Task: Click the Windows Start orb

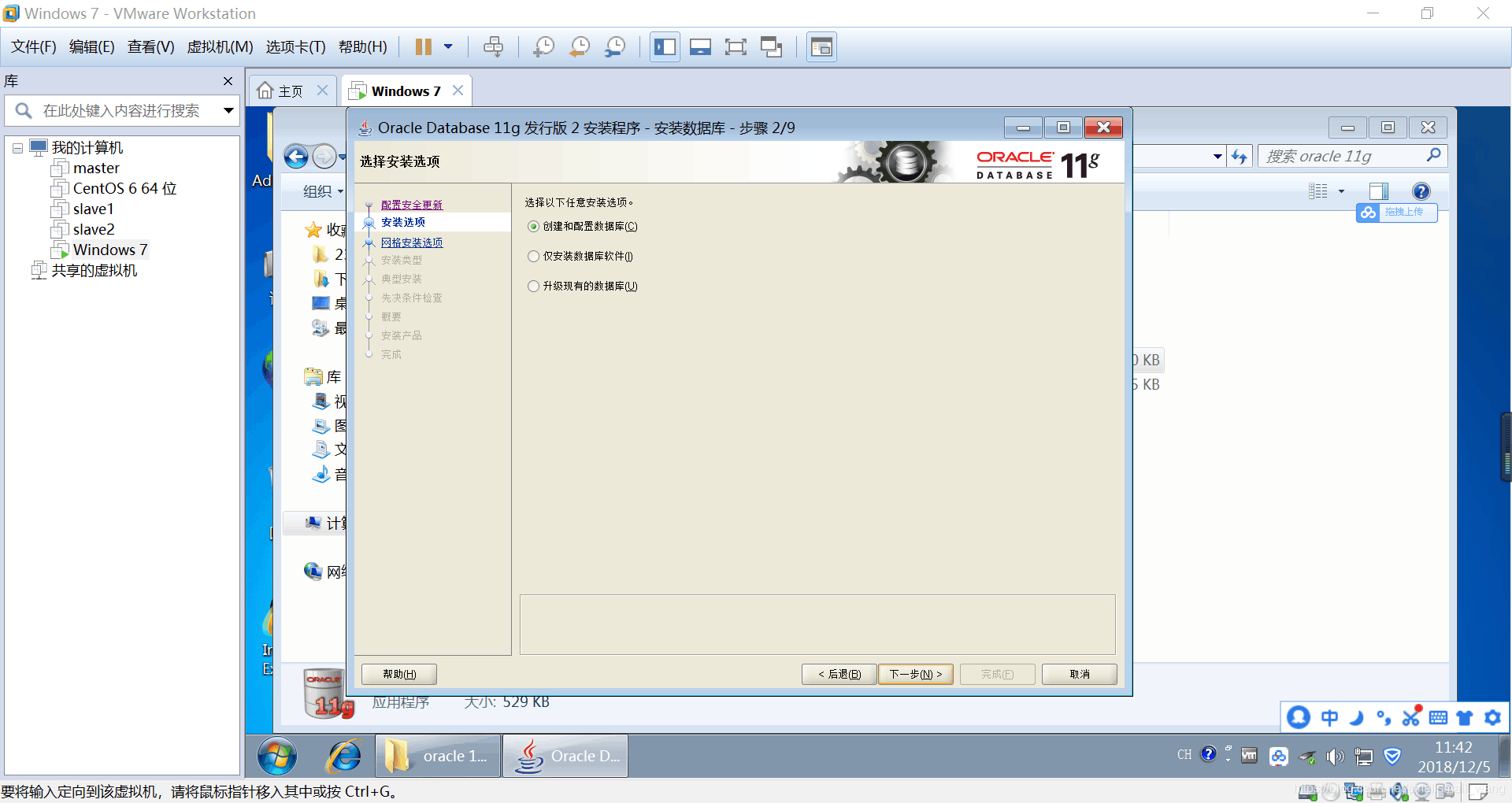Action: 277,757
